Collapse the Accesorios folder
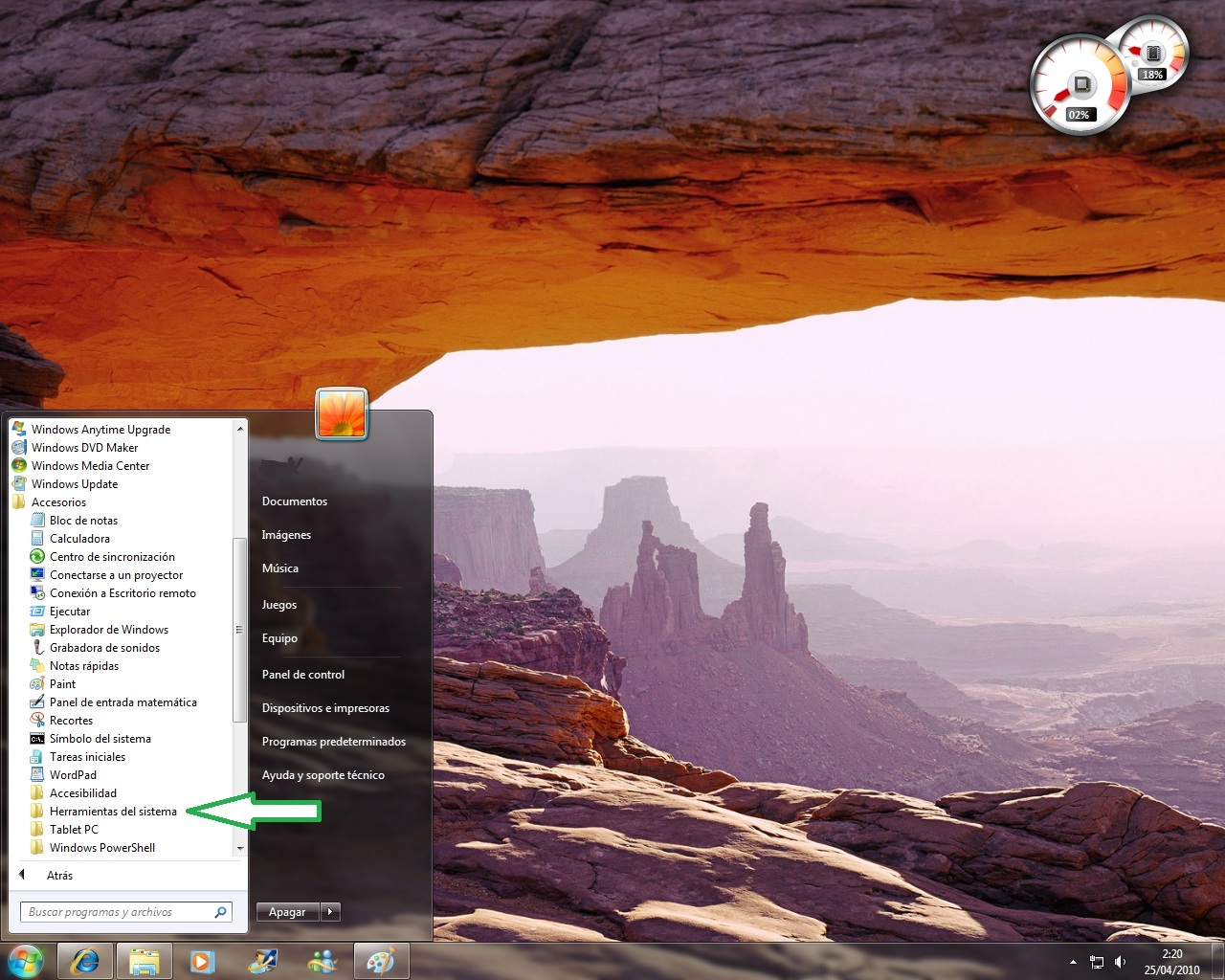1225x980 pixels. [58, 502]
